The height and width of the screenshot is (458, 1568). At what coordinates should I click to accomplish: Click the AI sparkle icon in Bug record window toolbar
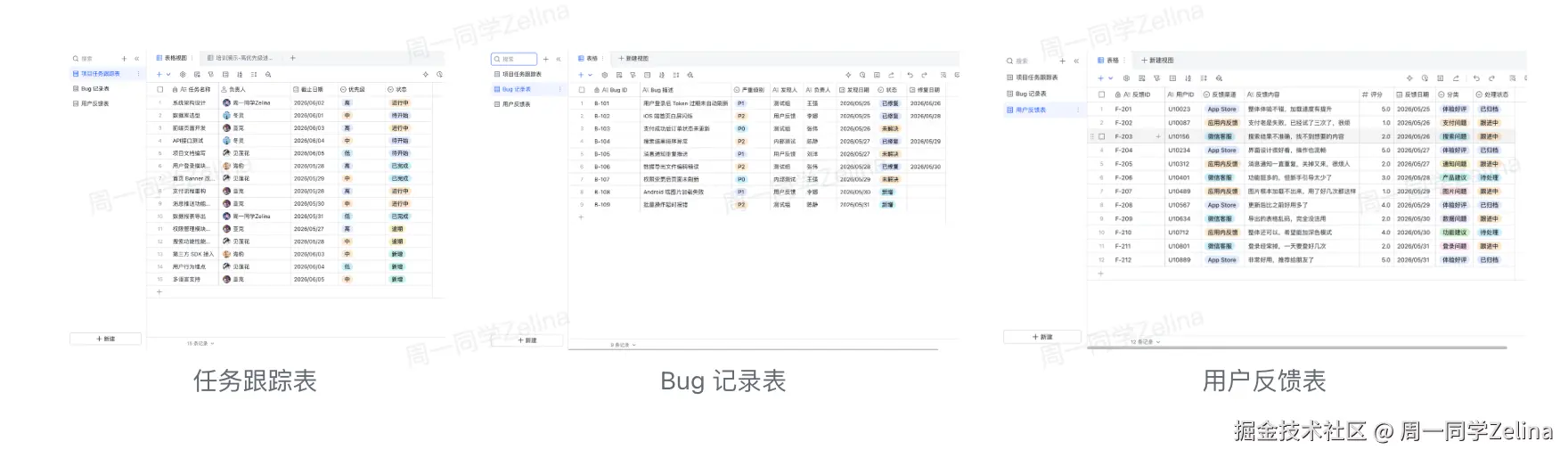848,75
